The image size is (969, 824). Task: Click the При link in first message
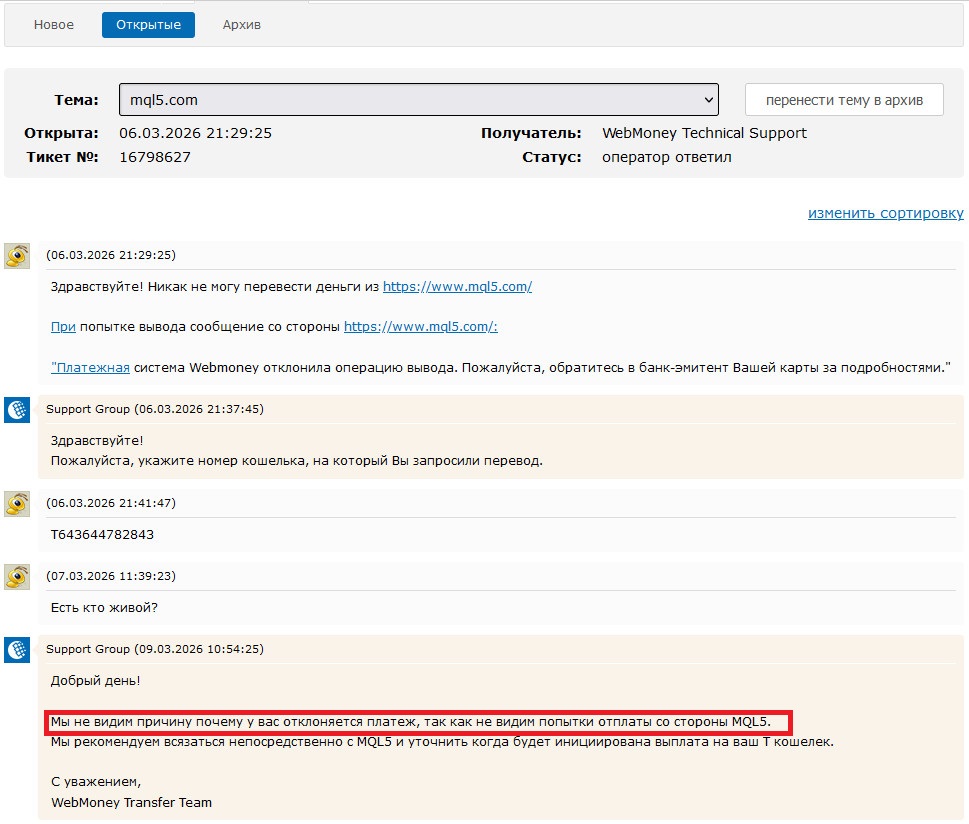coord(63,326)
